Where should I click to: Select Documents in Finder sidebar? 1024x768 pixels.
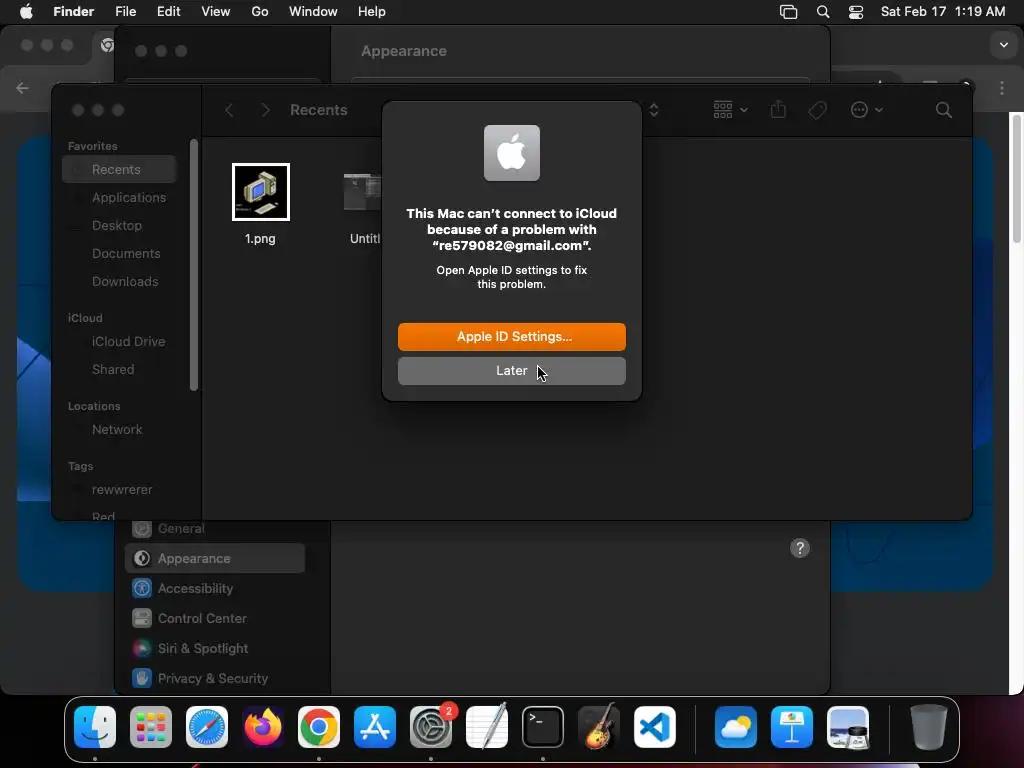tap(120, 253)
